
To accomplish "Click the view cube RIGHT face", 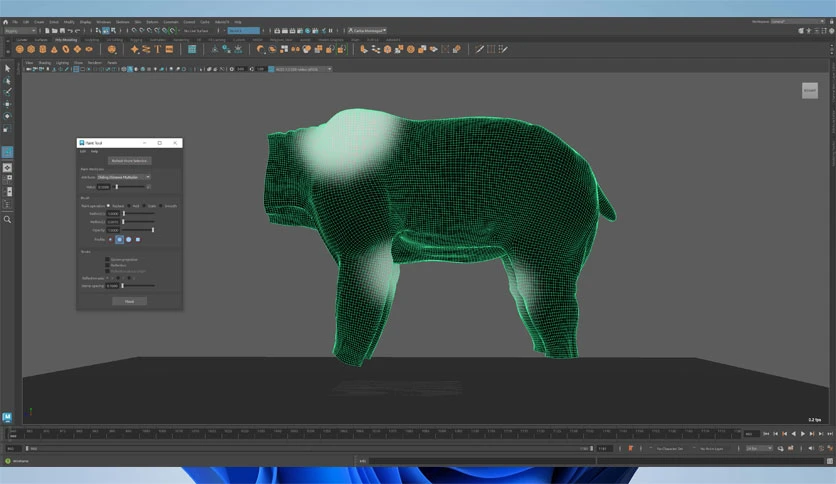I will [809, 90].
